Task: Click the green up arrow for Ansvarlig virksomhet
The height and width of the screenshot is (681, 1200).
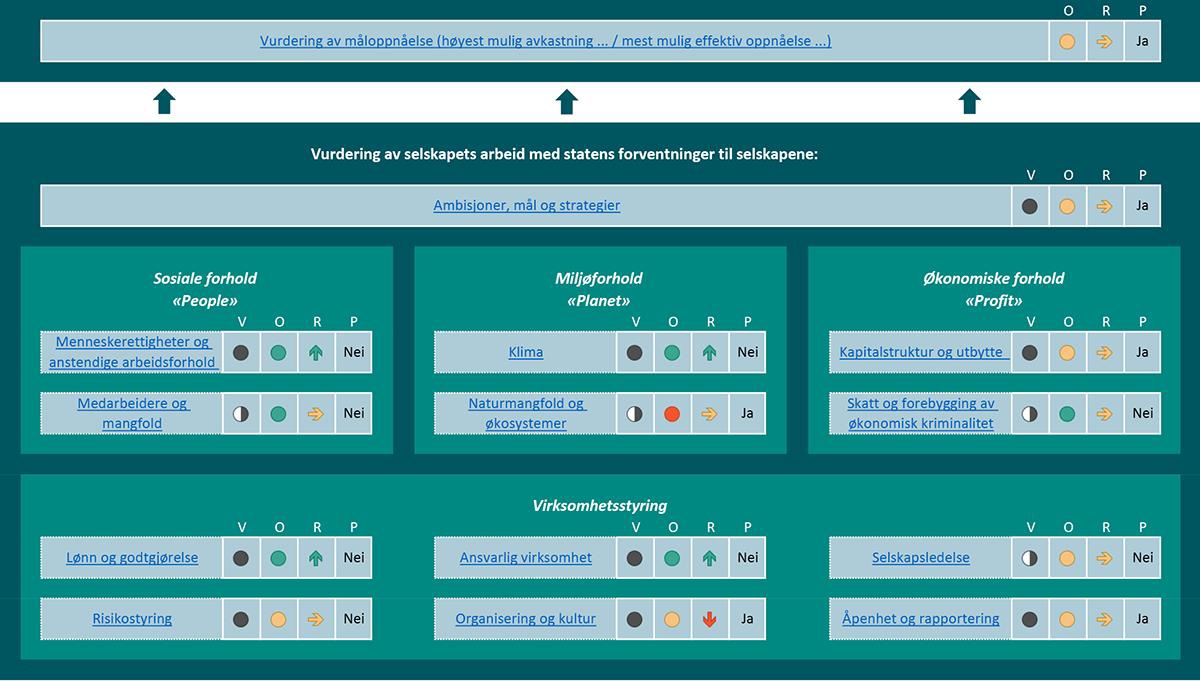Action: pyautogui.click(x=710, y=558)
